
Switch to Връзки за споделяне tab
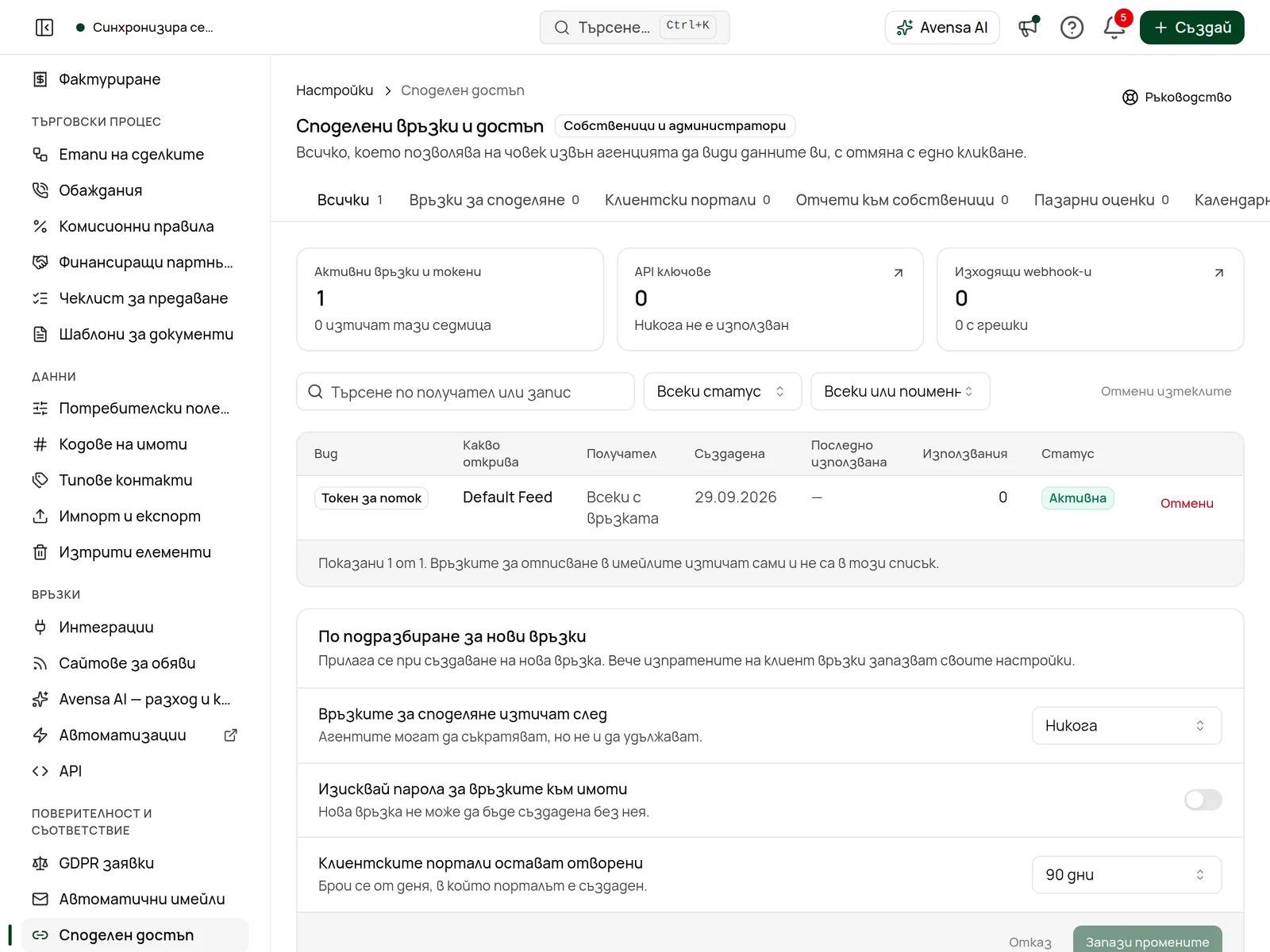coord(494,200)
